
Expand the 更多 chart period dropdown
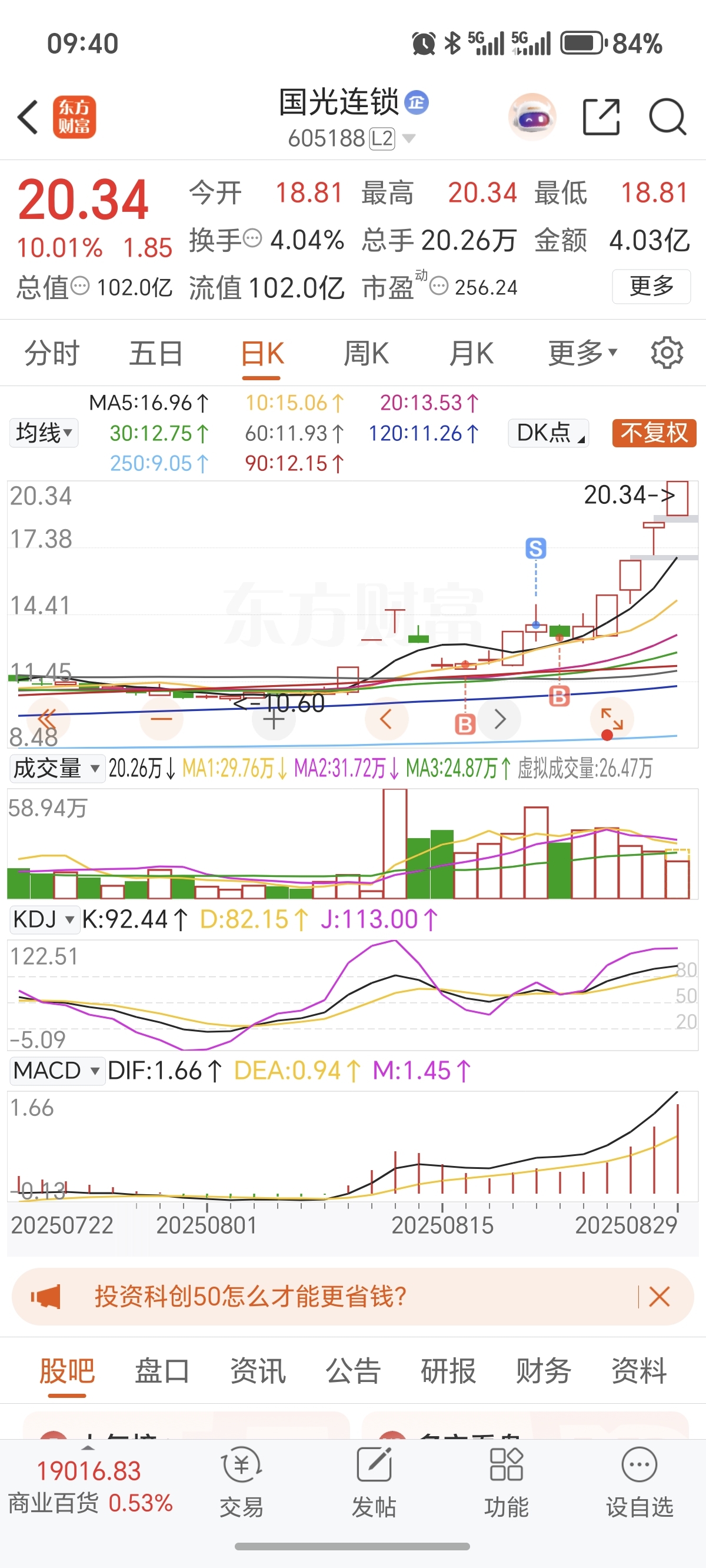coord(583,353)
